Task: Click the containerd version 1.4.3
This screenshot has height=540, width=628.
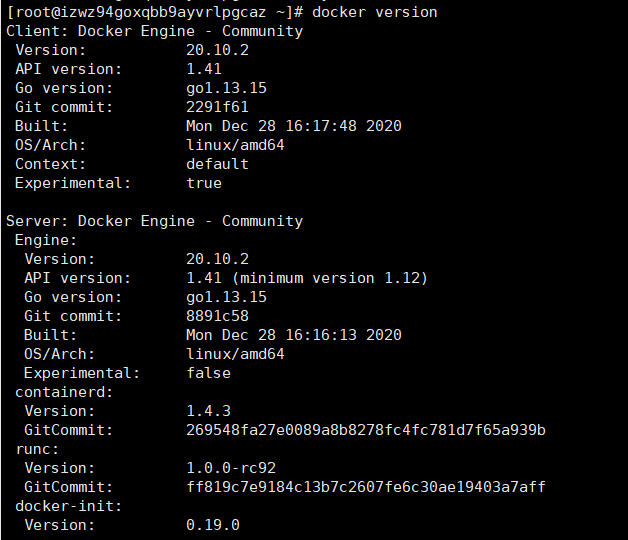Action: point(208,411)
